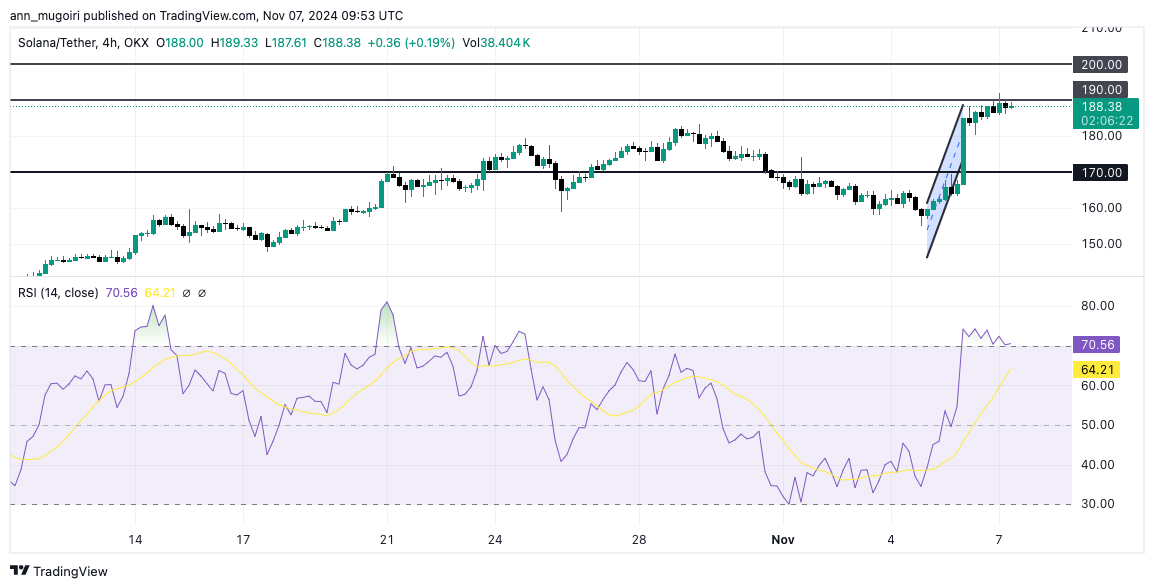Click the 4h interval in chart title

click(112, 43)
